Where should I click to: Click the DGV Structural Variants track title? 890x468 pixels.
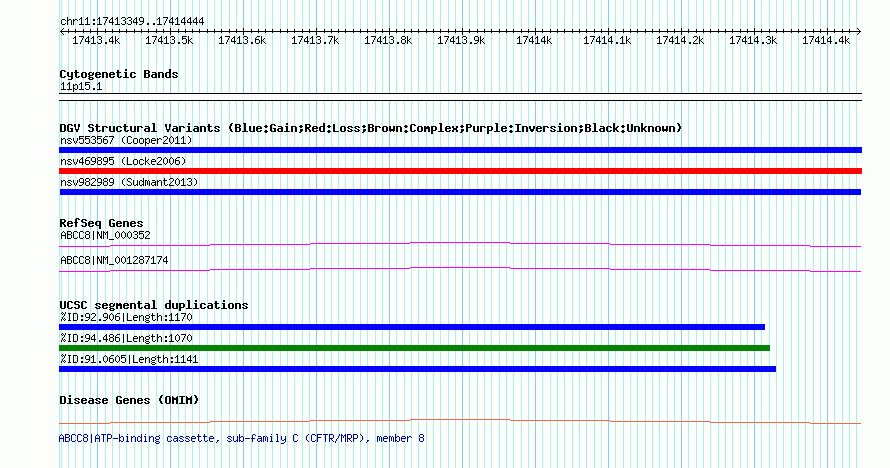[x=371, y=128]
